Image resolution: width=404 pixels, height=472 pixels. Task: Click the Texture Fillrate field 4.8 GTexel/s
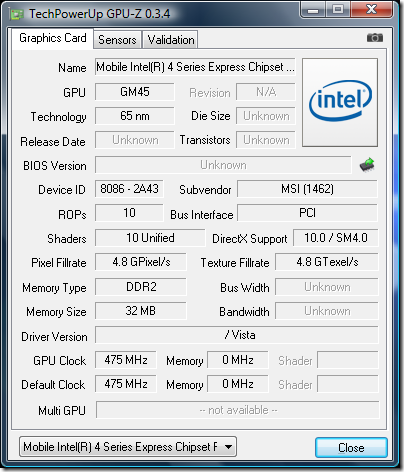click(327, 262)
